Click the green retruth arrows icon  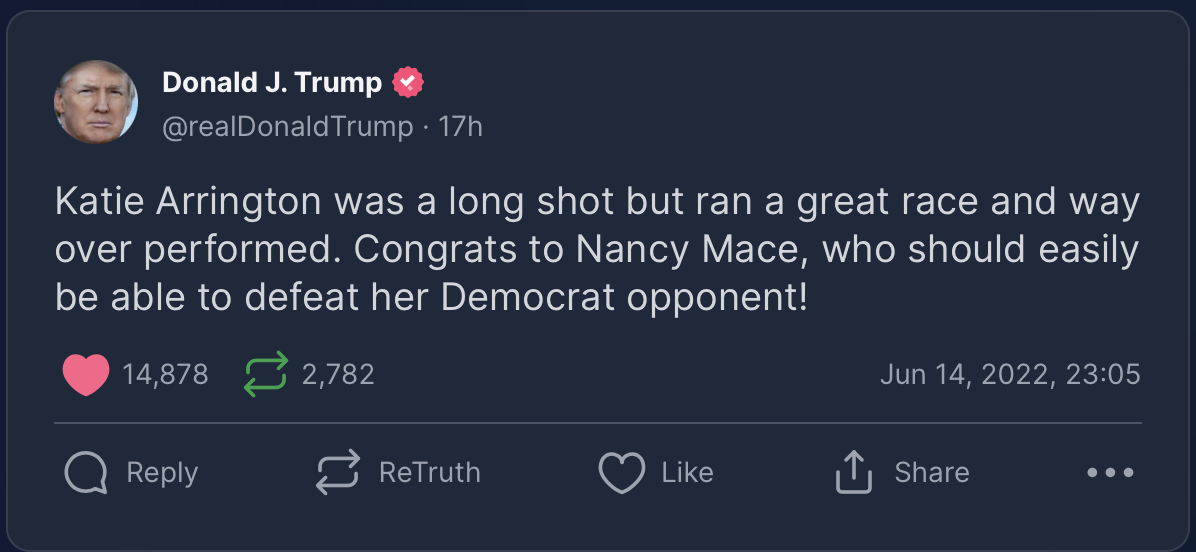[266, 375]
